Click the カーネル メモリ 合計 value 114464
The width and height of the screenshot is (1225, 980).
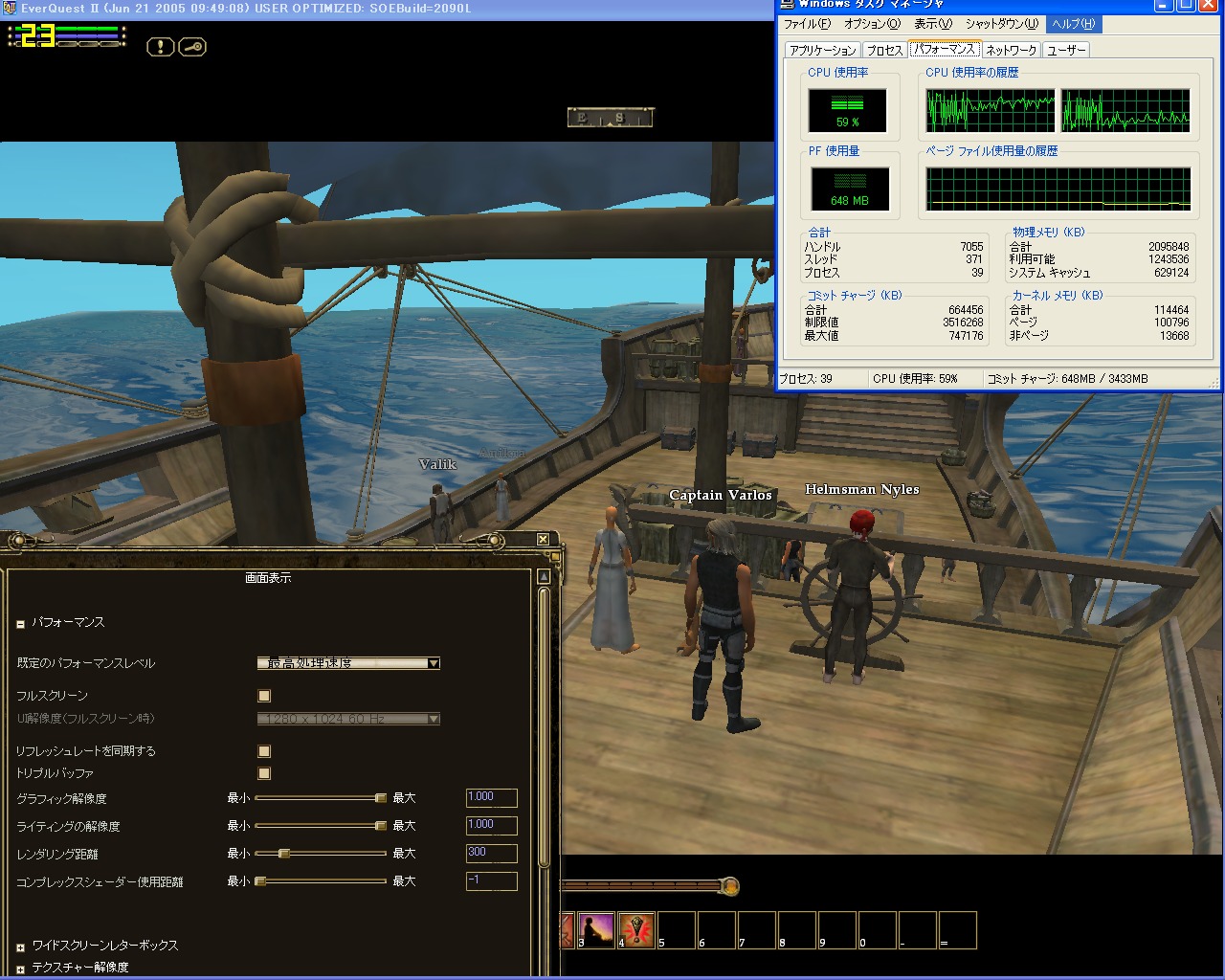(1171, 310)
